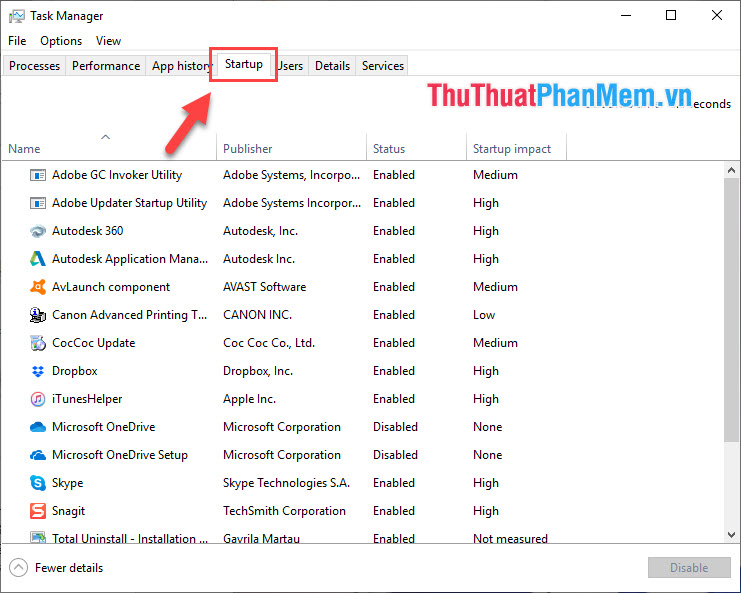
Task: Click the Autodesk Application Manager icon
Action: [38, 259]
